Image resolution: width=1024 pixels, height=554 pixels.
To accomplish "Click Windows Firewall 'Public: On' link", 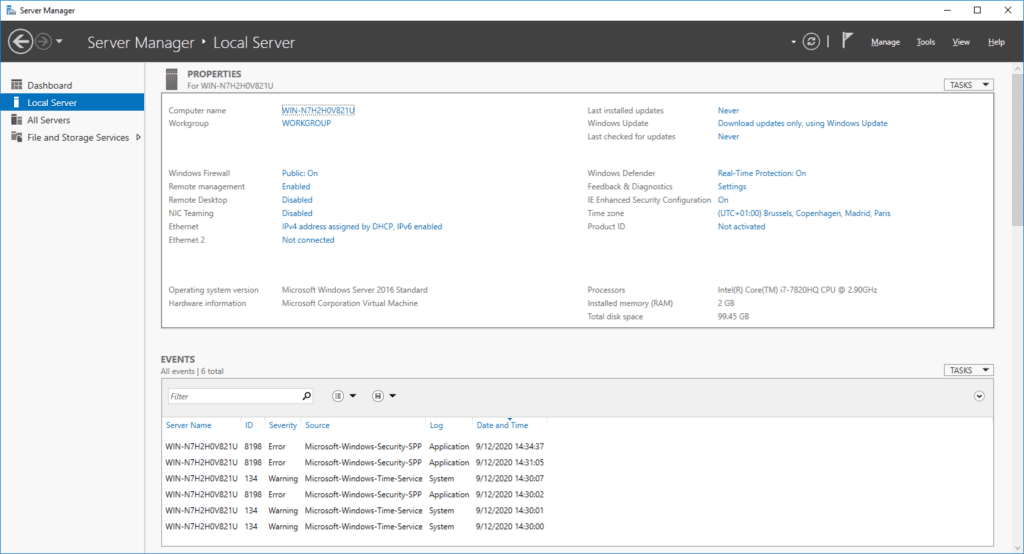I will pyautogui.click(x=300, y=173).
